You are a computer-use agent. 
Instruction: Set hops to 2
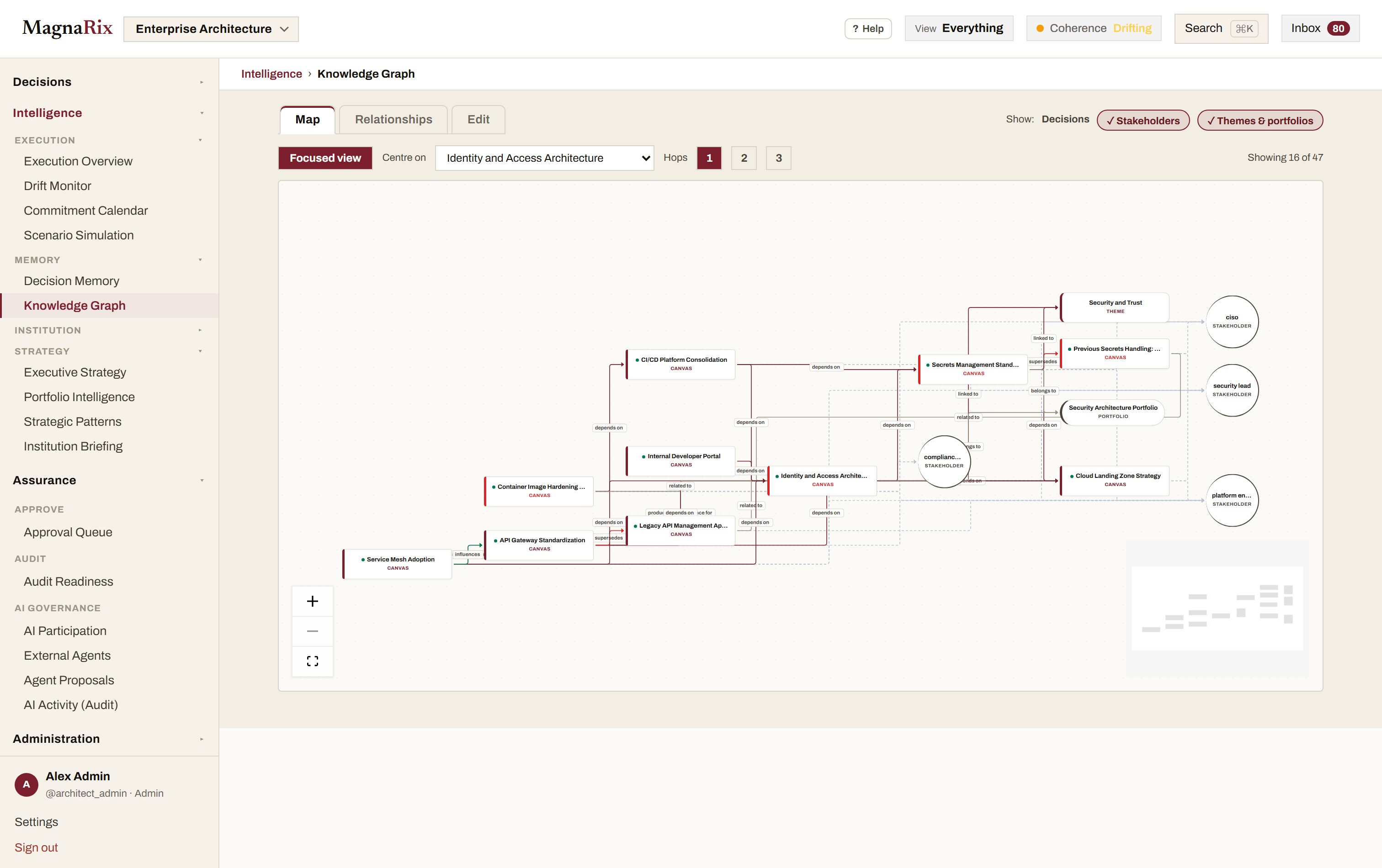click(744, 158)
